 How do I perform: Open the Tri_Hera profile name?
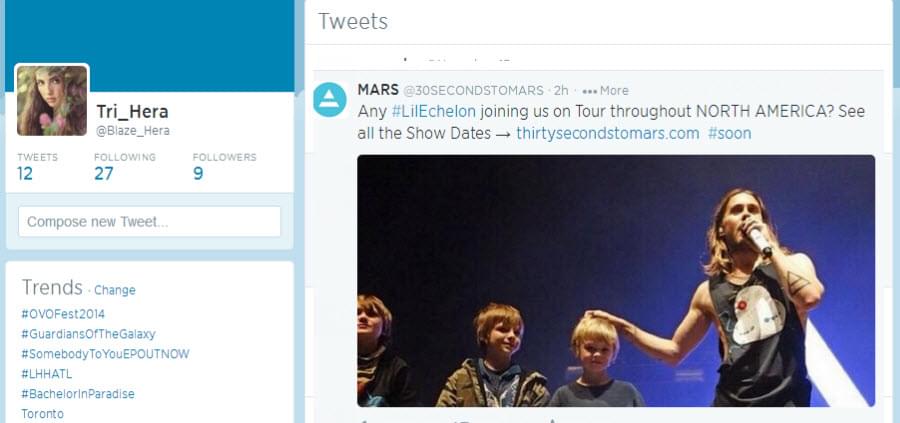pyautogui.click(x=133, y=111)
